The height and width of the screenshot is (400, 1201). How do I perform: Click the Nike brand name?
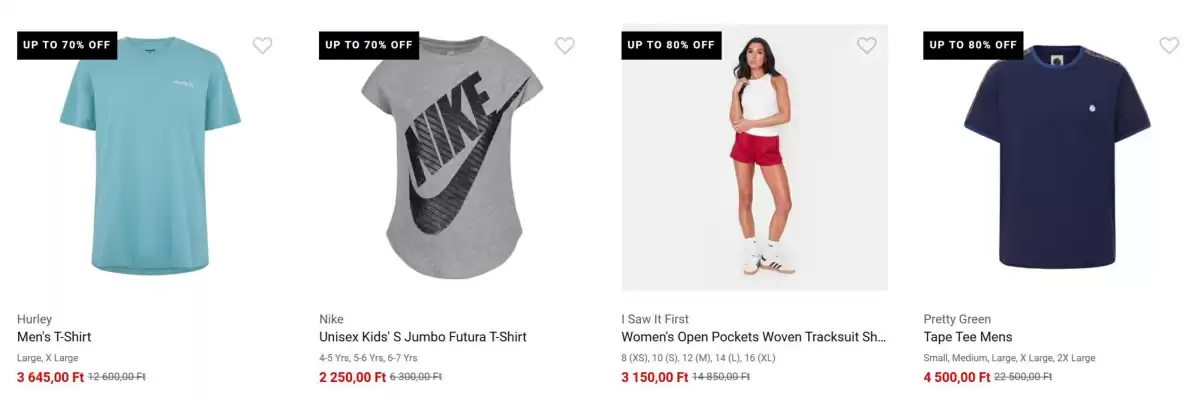(331, 319)
